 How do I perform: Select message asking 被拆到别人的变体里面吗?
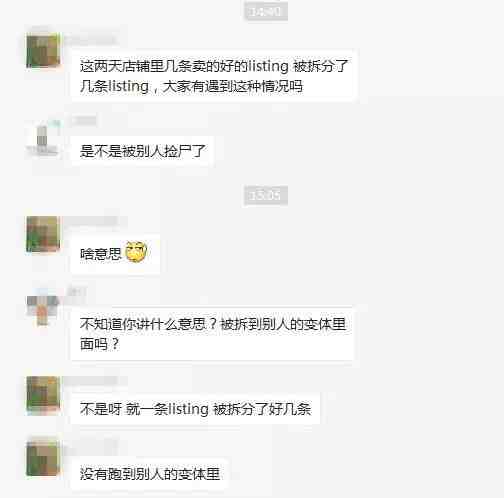click(213, 334)
